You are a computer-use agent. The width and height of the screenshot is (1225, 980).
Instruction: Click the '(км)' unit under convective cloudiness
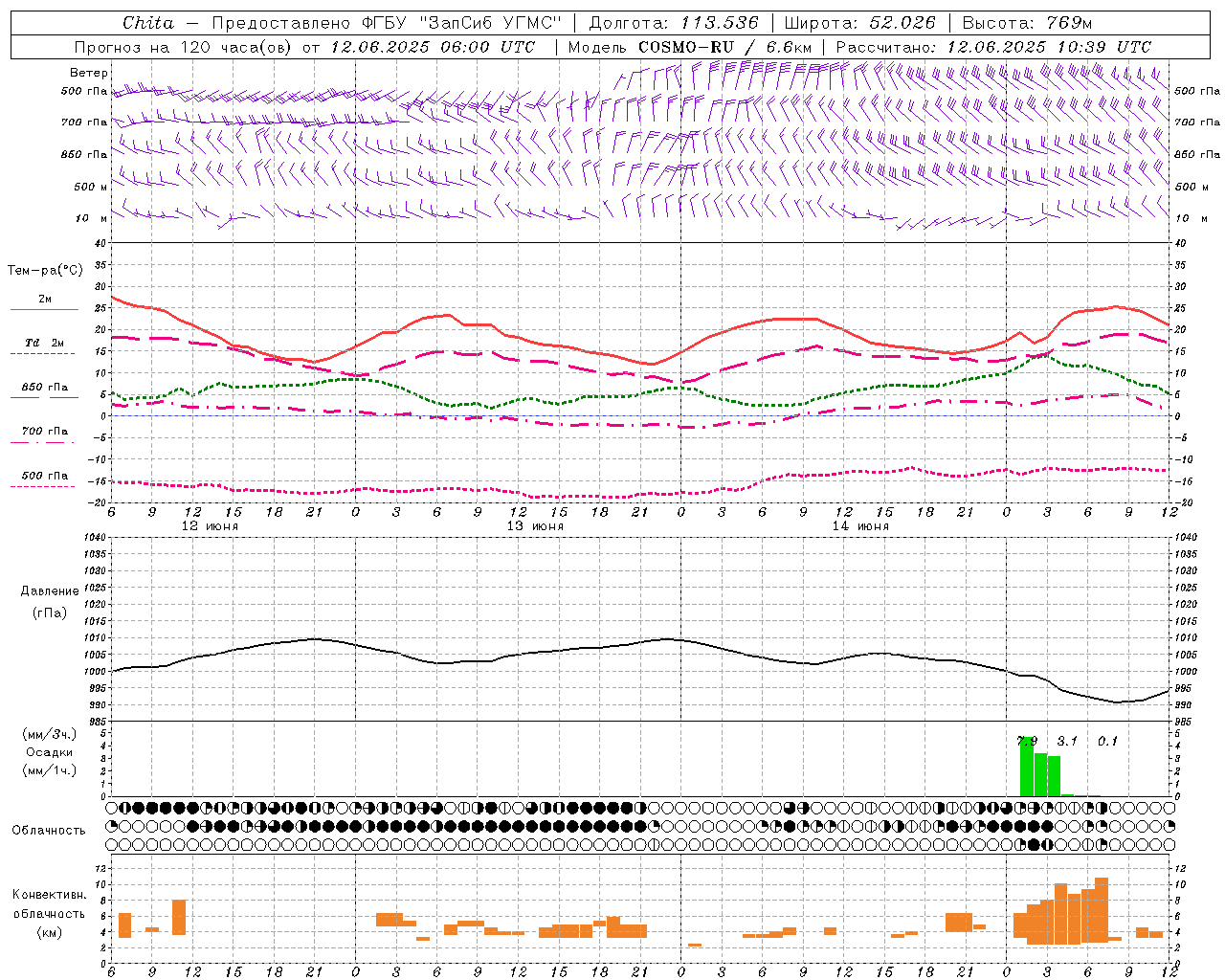click(50, 932)
